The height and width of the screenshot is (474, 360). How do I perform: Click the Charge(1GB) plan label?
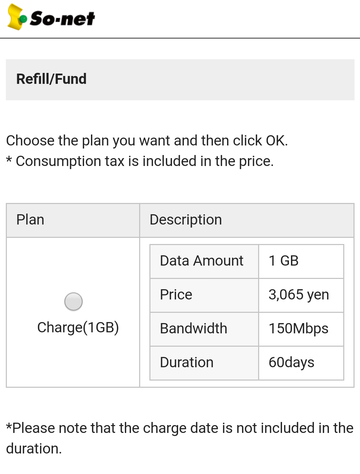(x=78, y=328)
